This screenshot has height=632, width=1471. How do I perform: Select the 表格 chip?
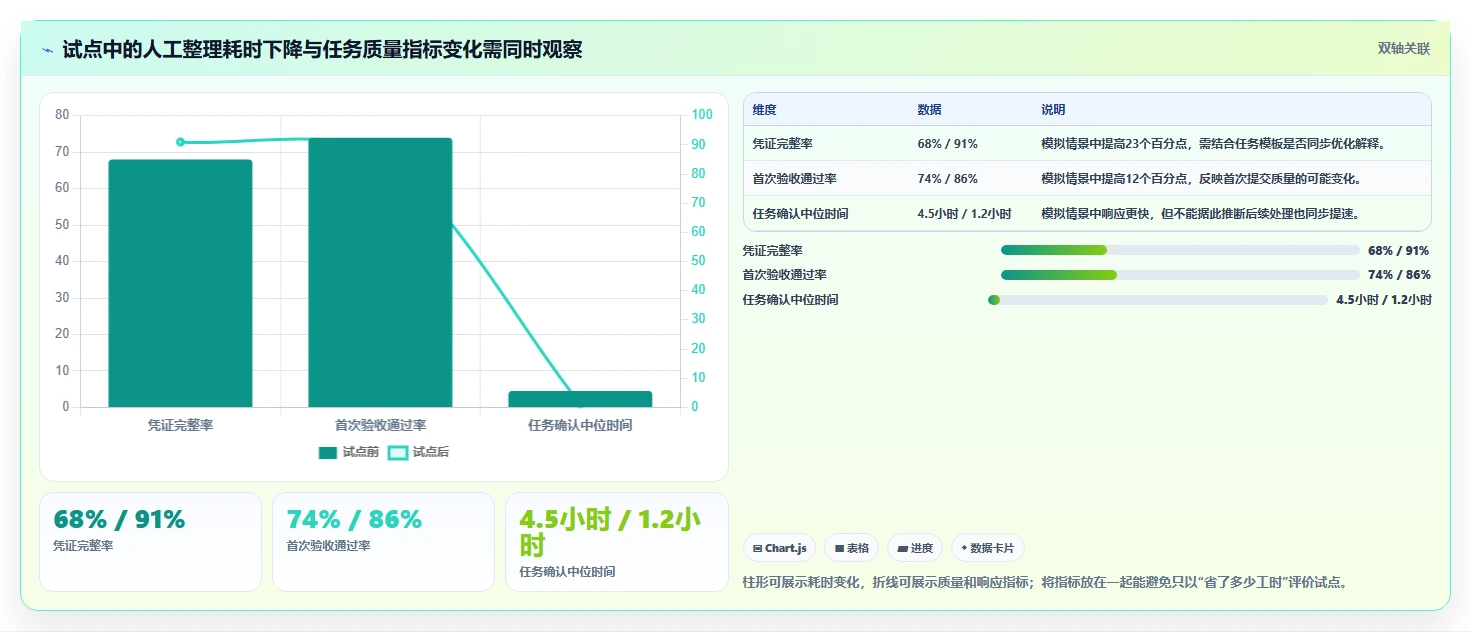(851, 548)
